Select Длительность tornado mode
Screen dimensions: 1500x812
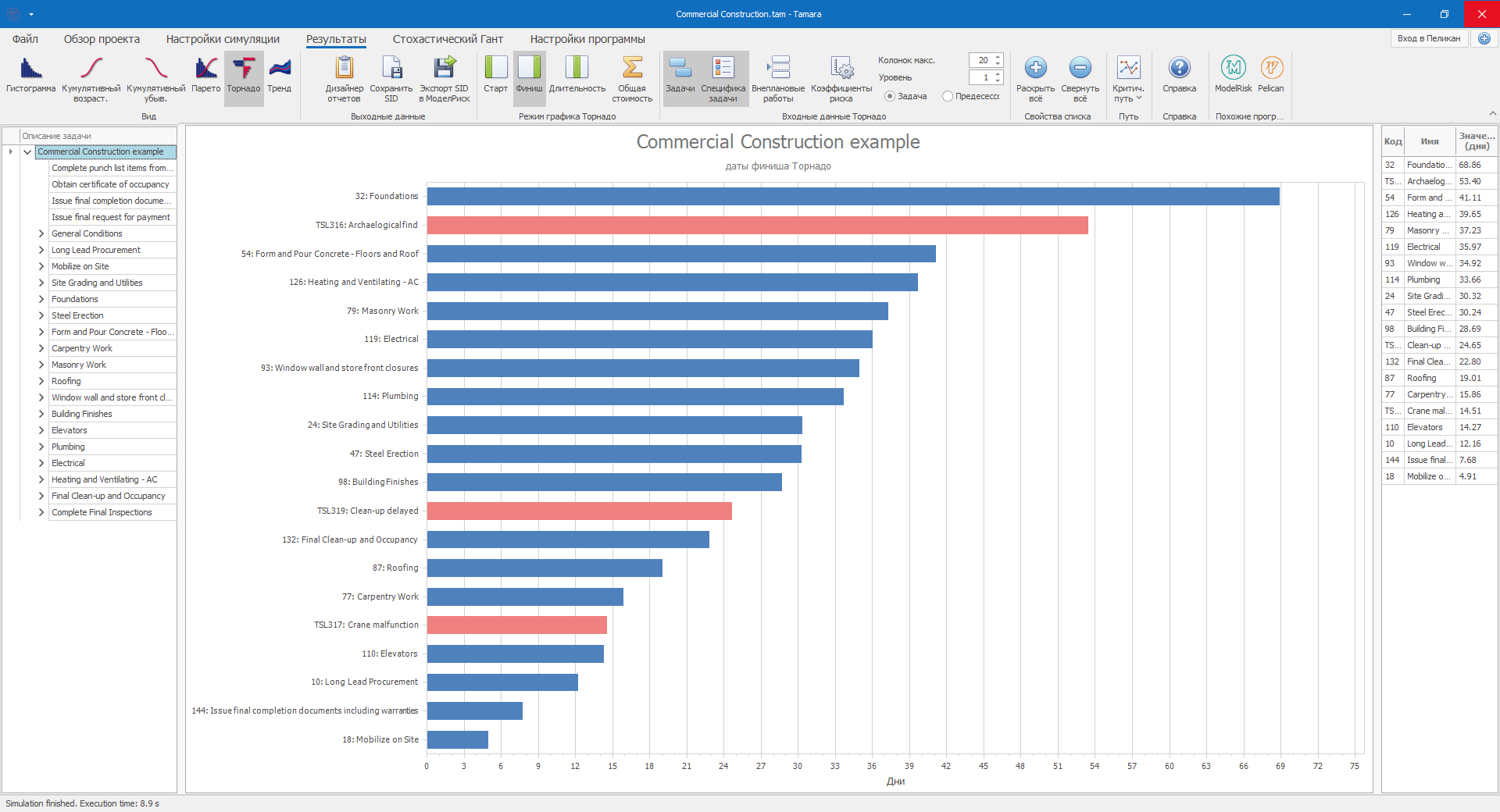tap(577, 69)
